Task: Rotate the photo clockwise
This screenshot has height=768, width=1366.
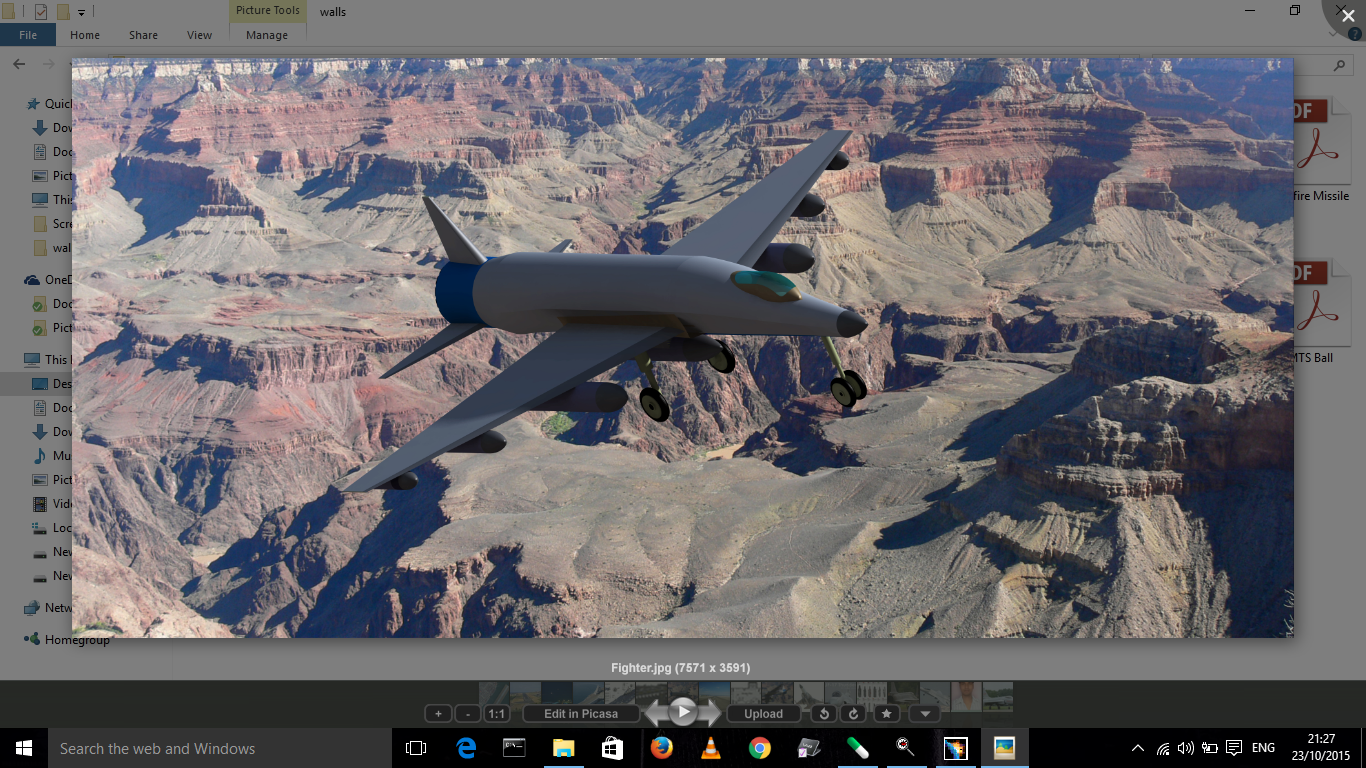Action: click(853, 714)
